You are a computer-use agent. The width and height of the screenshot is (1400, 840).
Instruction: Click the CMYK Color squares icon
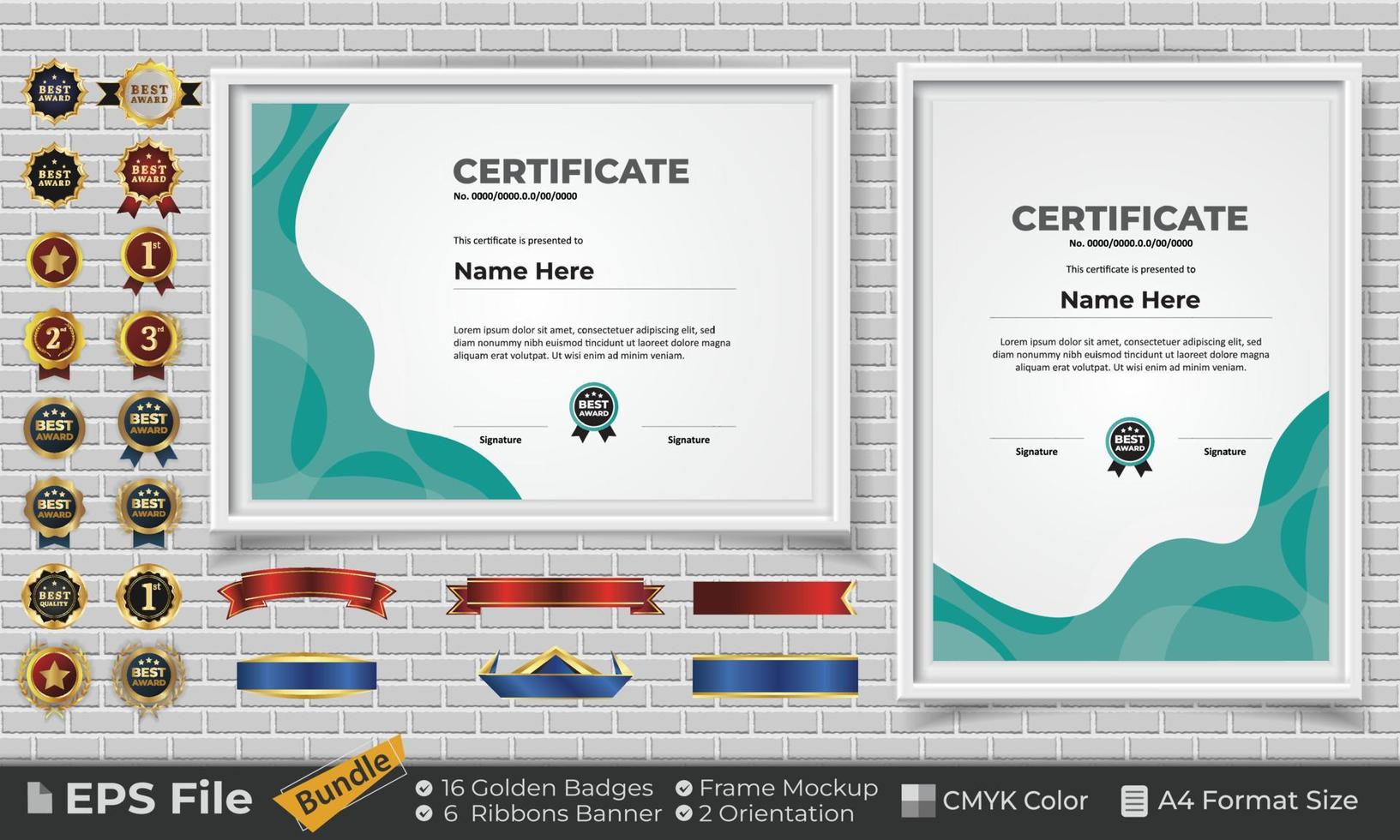[x=918, y=801]
